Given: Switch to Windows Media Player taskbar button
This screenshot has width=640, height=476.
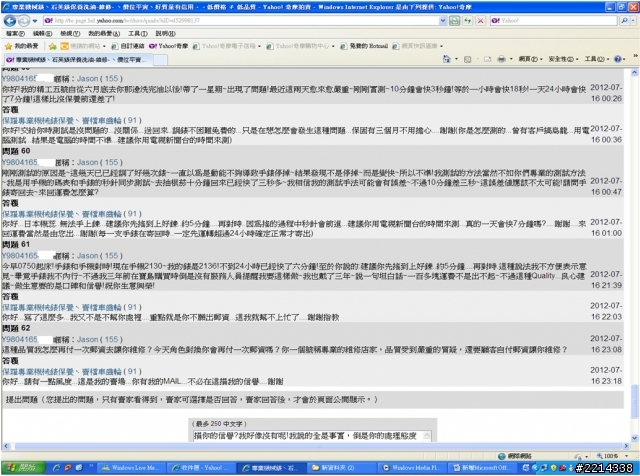Looking at the screenshot, I should point(412,468).
